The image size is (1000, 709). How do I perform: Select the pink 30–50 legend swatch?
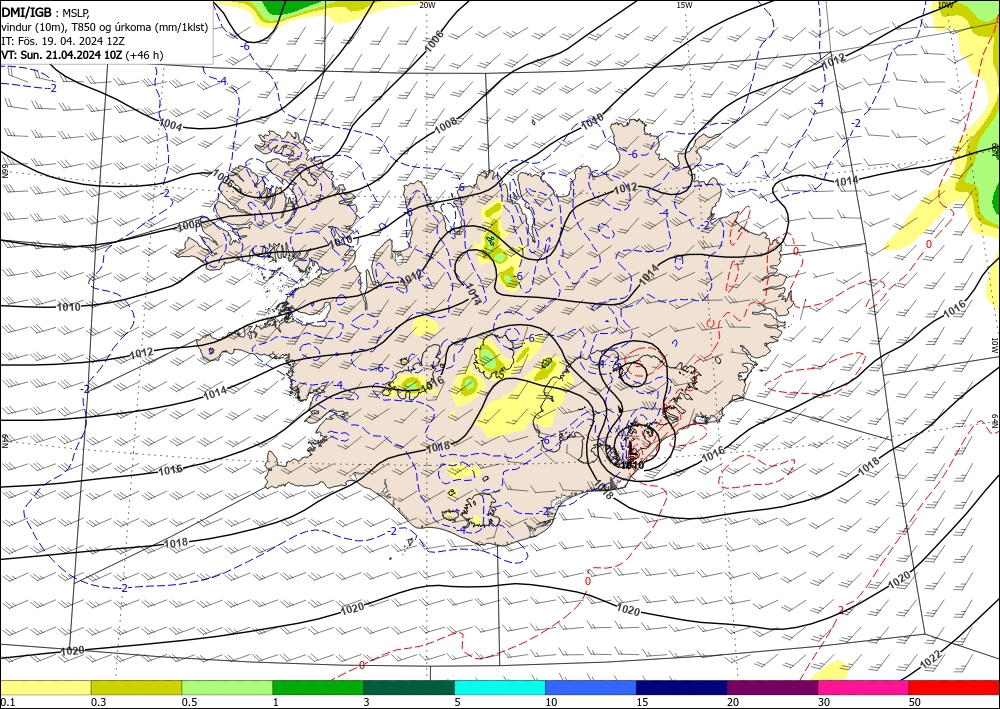point(864,687)
